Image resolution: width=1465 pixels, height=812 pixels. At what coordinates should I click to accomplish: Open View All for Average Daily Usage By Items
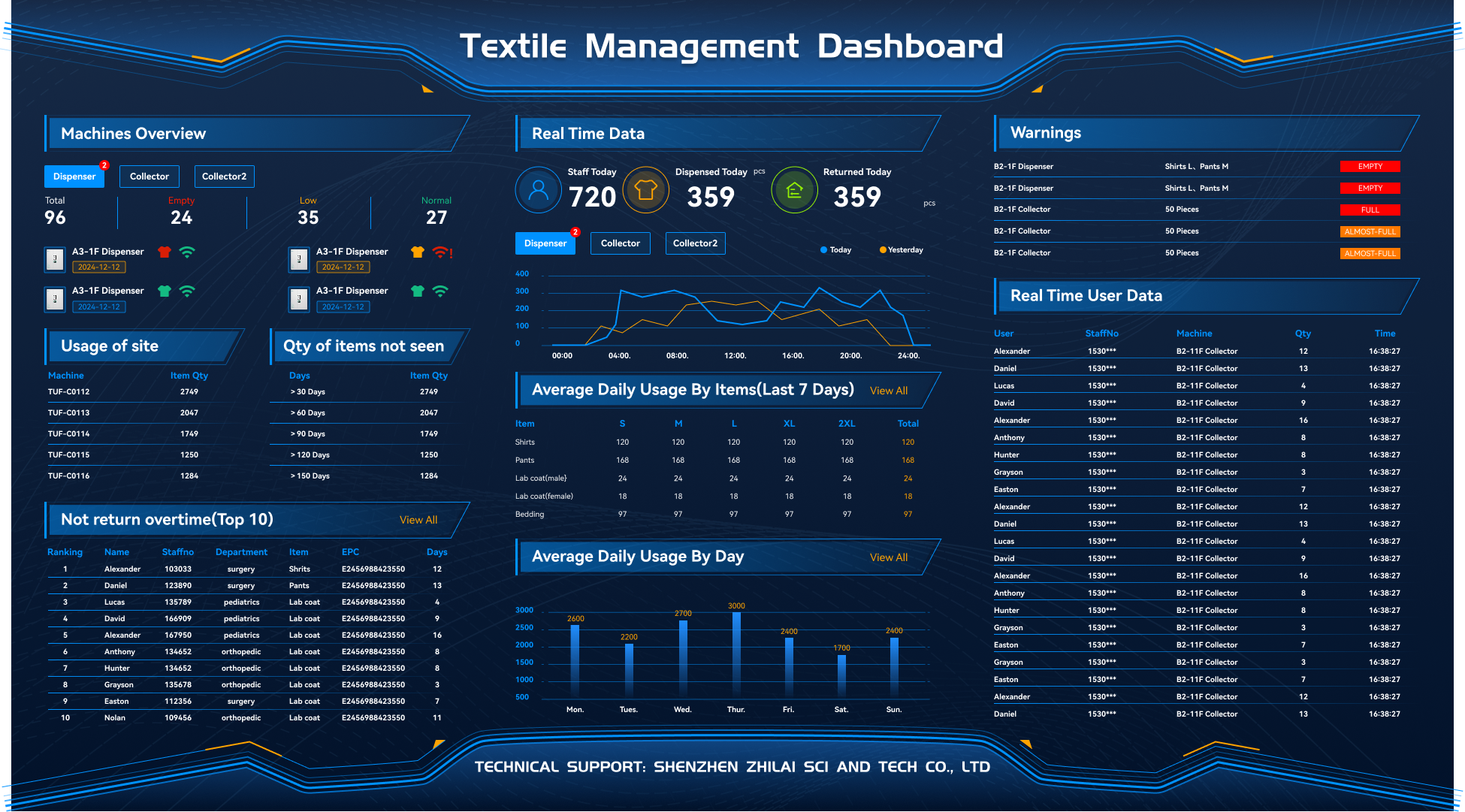coord(888,390)
